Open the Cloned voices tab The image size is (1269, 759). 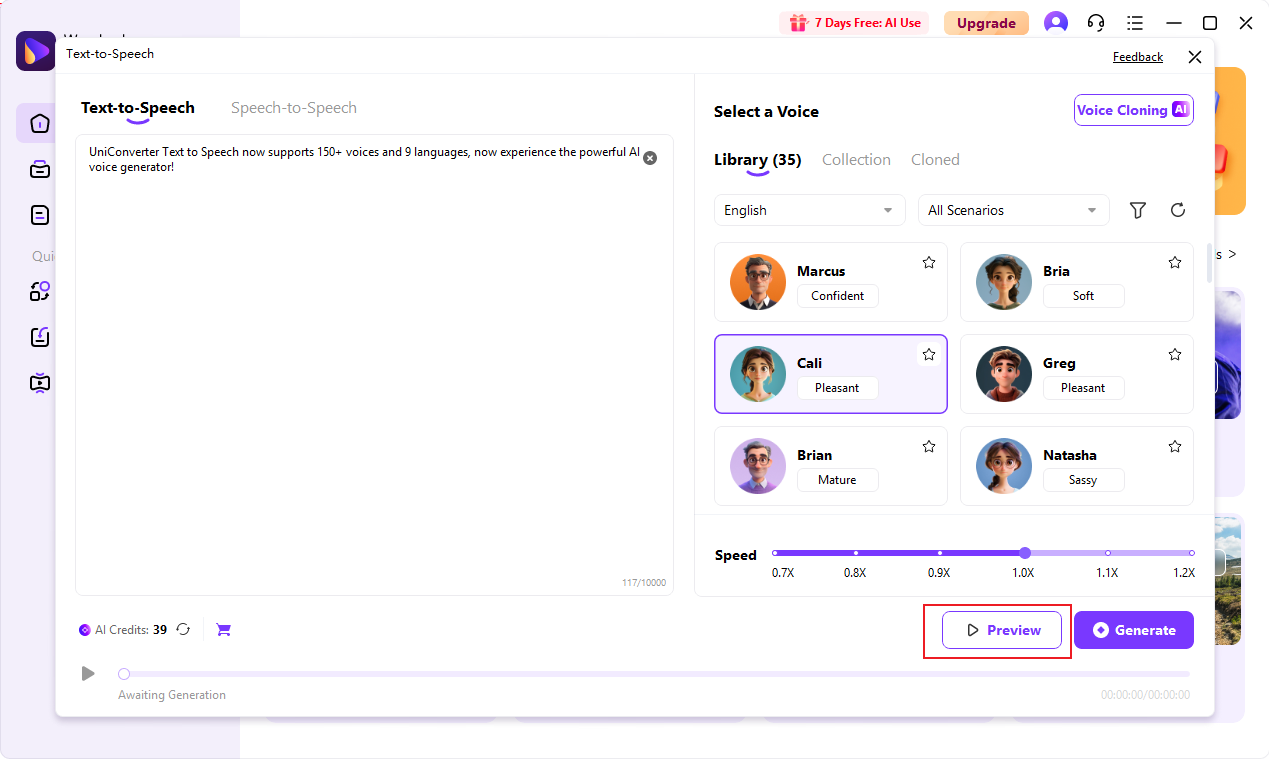click(935, 160)
